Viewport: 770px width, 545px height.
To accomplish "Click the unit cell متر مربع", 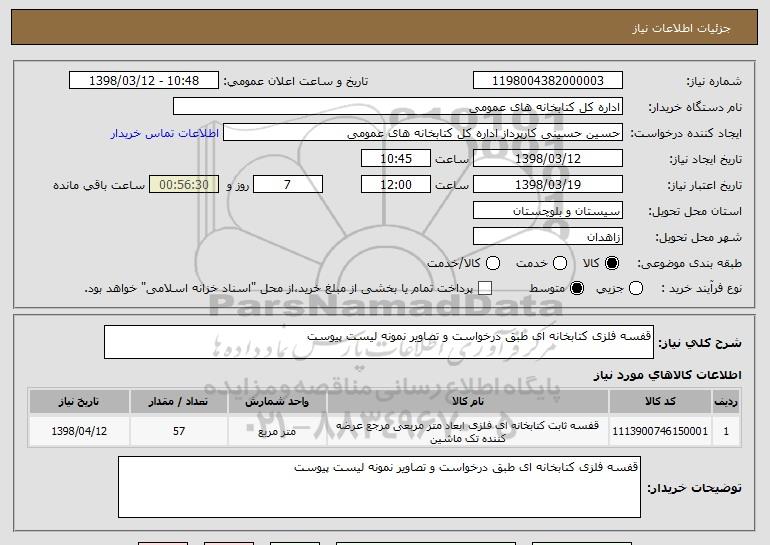I will click(x=277, y=432).
